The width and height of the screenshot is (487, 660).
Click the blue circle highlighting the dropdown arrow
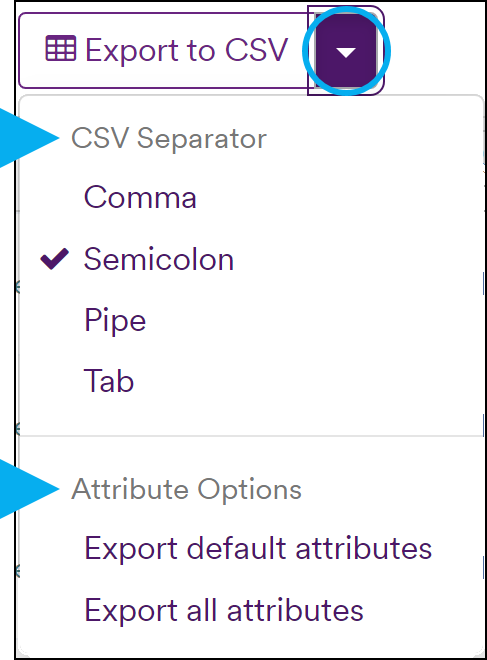(346, 51)
